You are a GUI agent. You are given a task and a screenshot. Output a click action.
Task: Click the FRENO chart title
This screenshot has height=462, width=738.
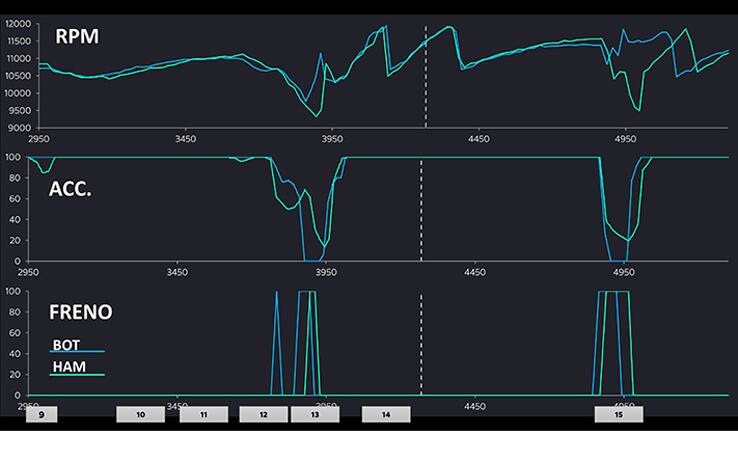(x=80, y=312)
